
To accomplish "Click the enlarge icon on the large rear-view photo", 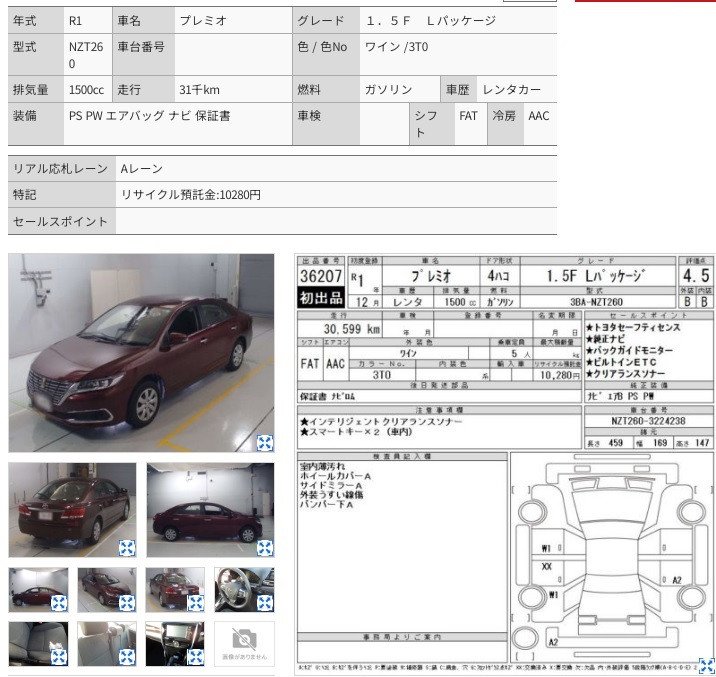I will 127,548.
